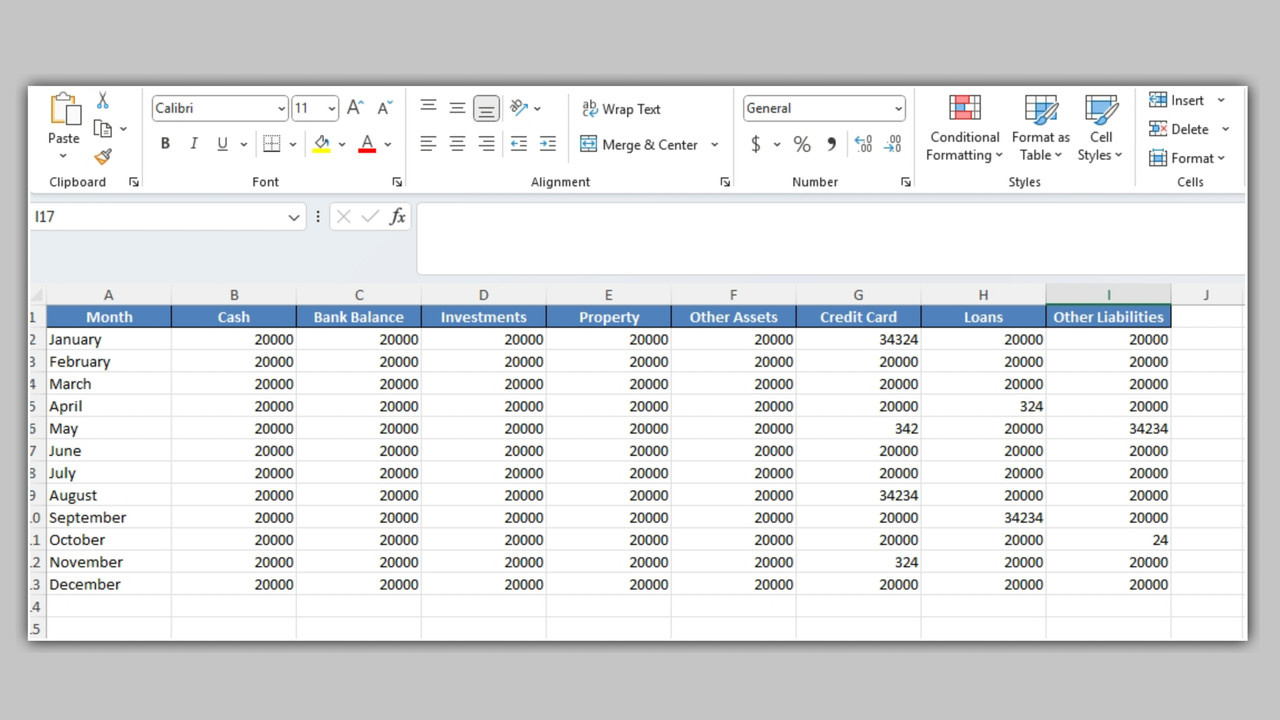
Task: Click Merge & Center button
Action: point(639,145)
